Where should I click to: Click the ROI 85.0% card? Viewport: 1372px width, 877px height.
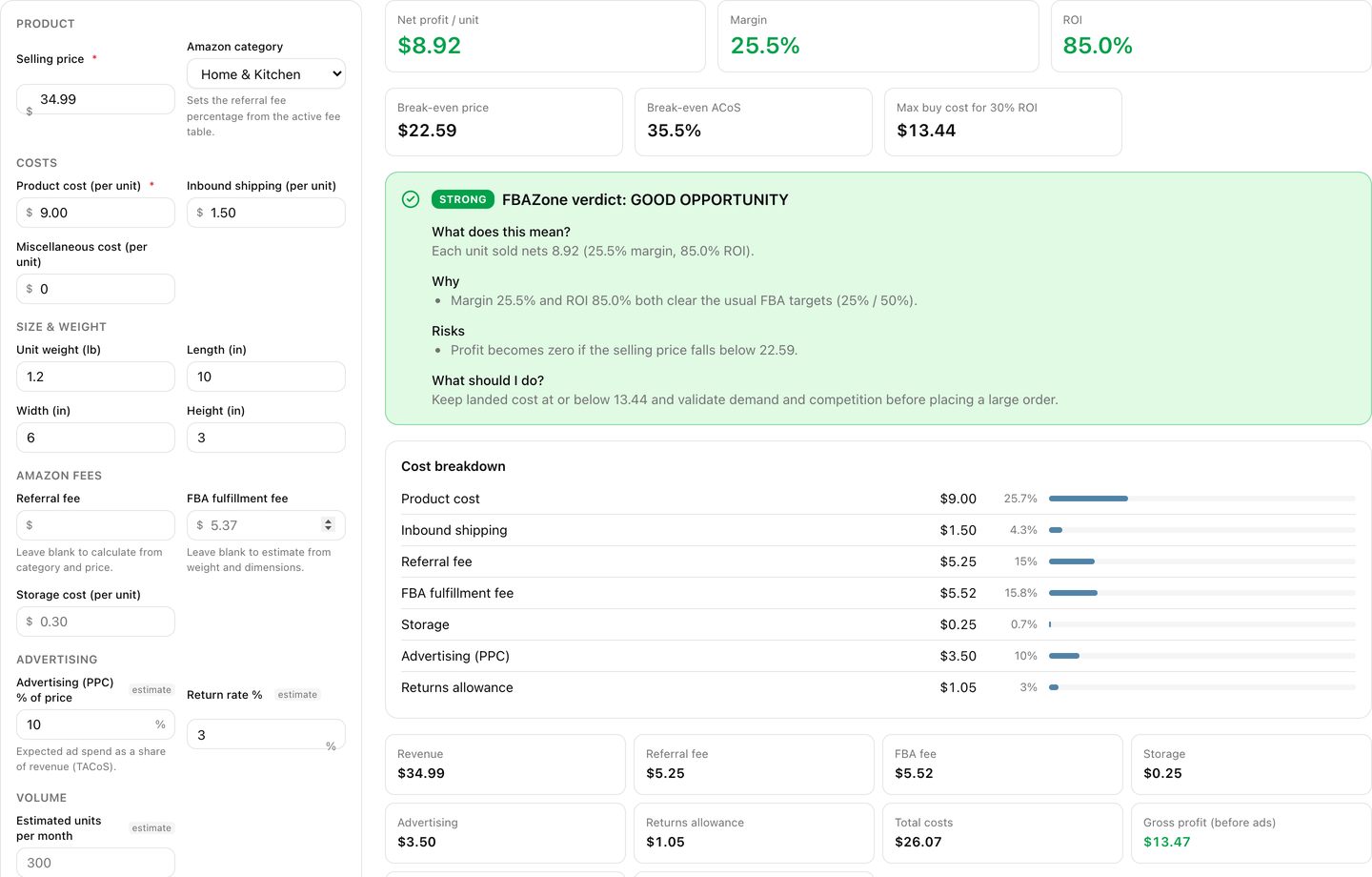click(1211, 36)
